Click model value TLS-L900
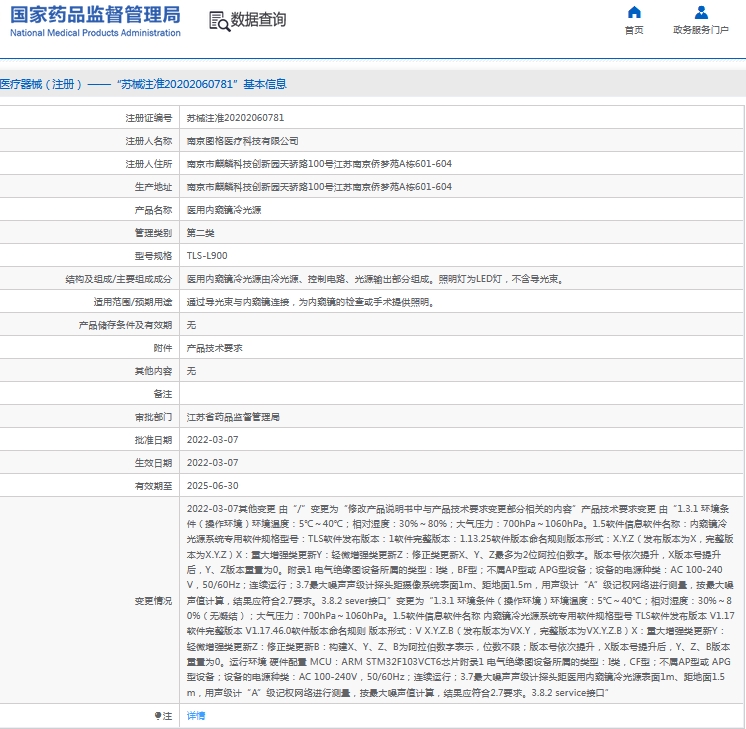Screen dimensions: 746x729 (x=207, y=256)
